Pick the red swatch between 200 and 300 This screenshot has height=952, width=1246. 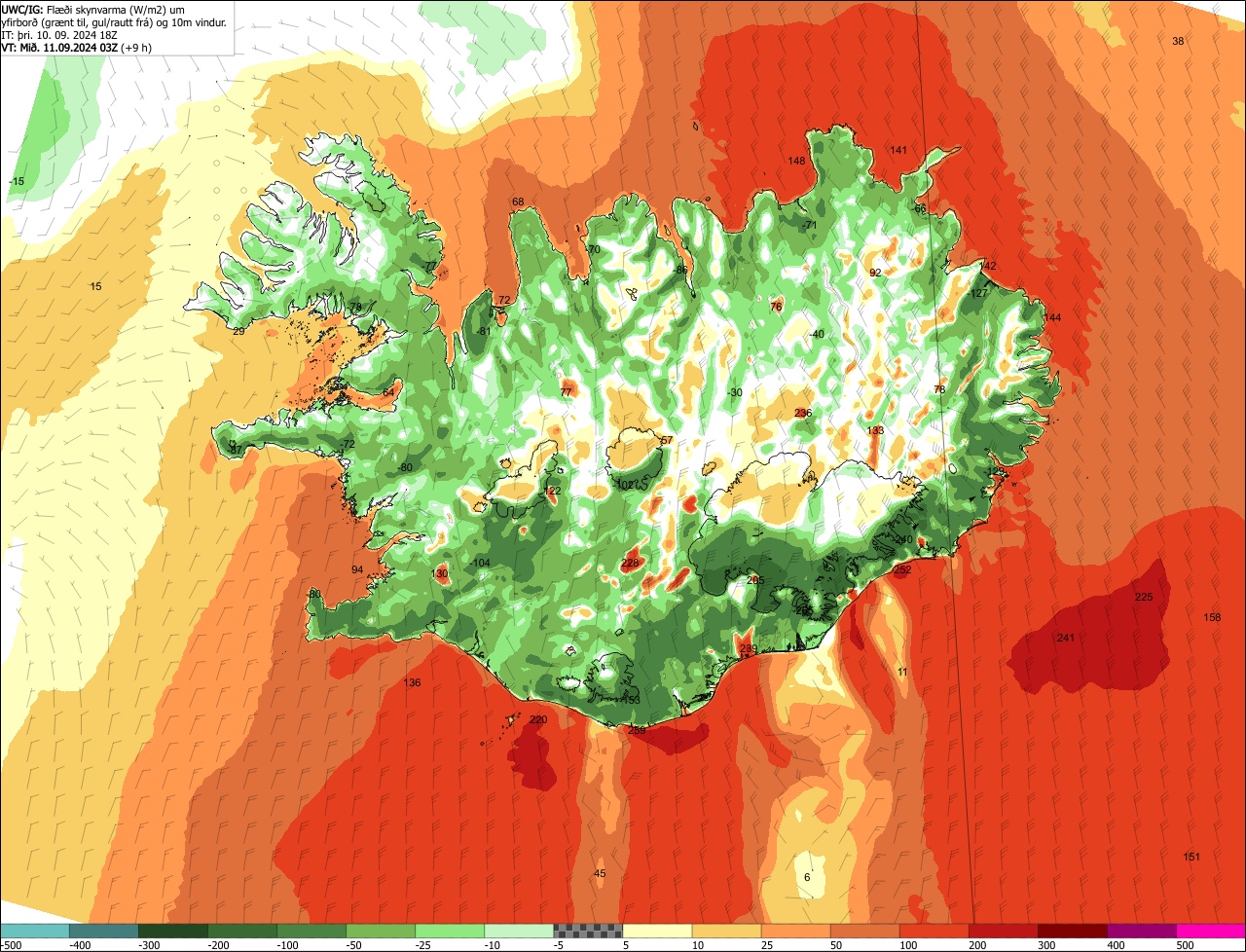tap(1003, 931)
